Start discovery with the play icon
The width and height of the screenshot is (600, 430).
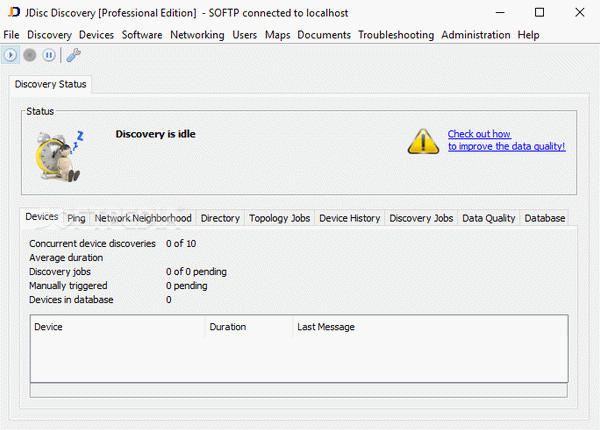tap(10, 55)
